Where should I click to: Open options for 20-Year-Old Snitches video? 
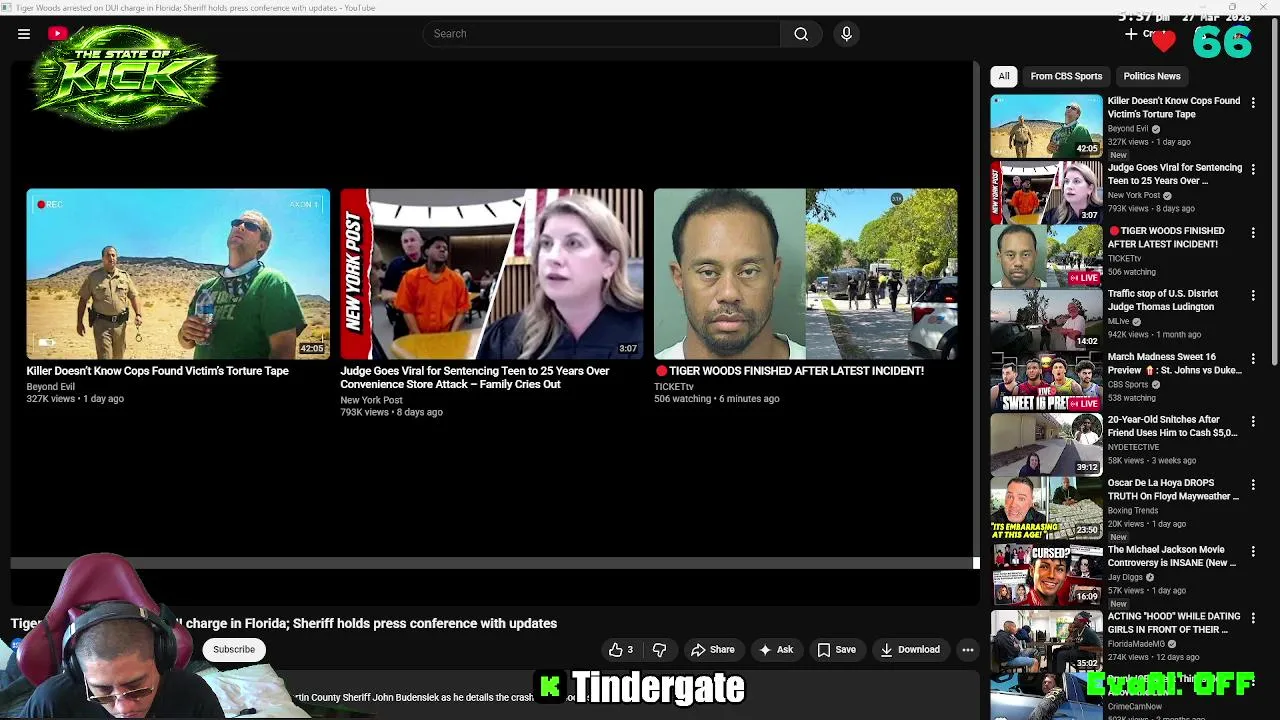[1253, 421]
